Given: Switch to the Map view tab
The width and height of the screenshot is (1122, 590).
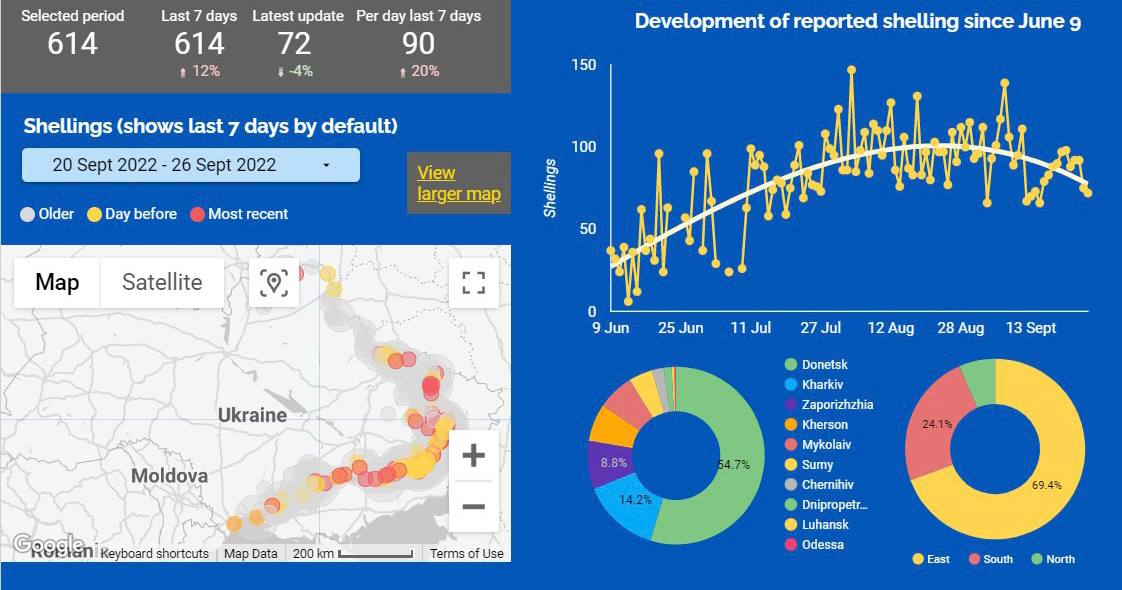Looking at the screenshot, I should (57, 283).
